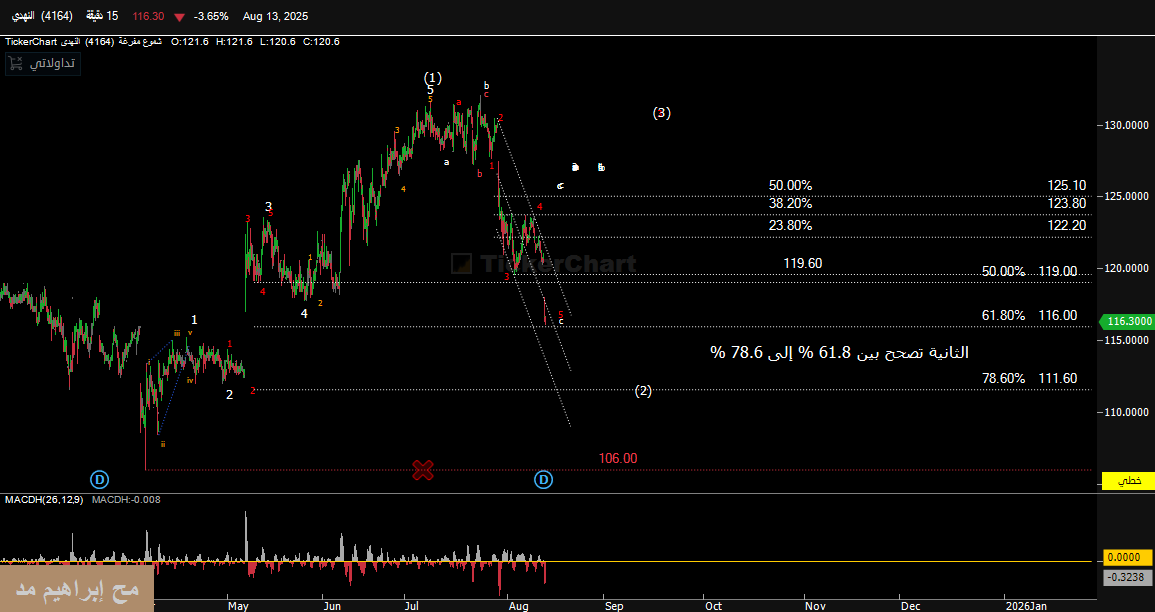Click the -3.65% change value
Screen dimensions: 1155x612
click(x=211, y=16)
